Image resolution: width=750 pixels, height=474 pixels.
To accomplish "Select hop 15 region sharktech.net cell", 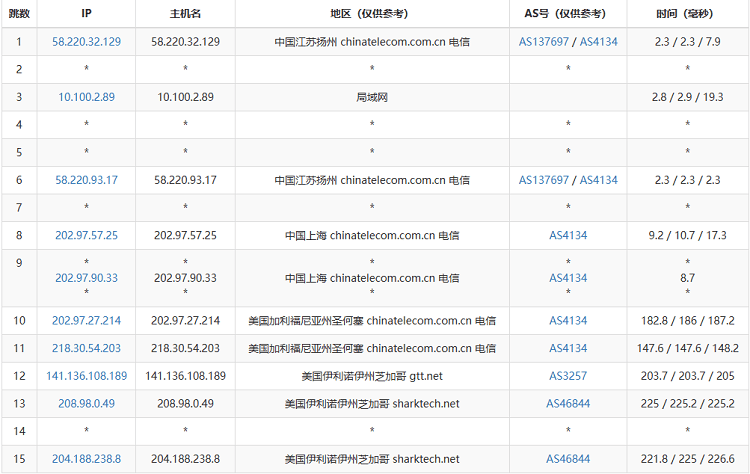I will click(x=372, y=459).
